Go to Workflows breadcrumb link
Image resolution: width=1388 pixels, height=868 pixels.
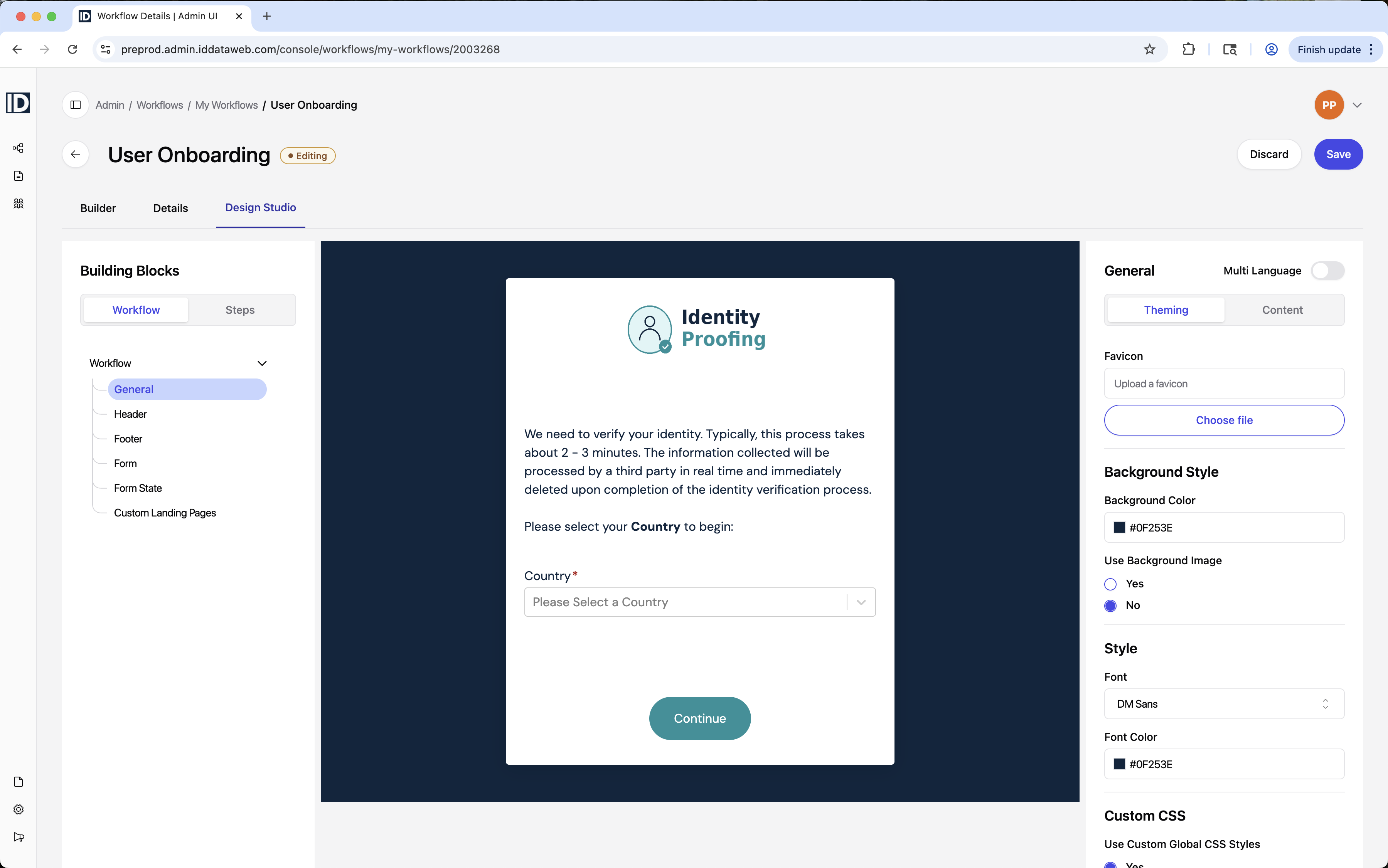pyautogui.click(x=160, y=105)
